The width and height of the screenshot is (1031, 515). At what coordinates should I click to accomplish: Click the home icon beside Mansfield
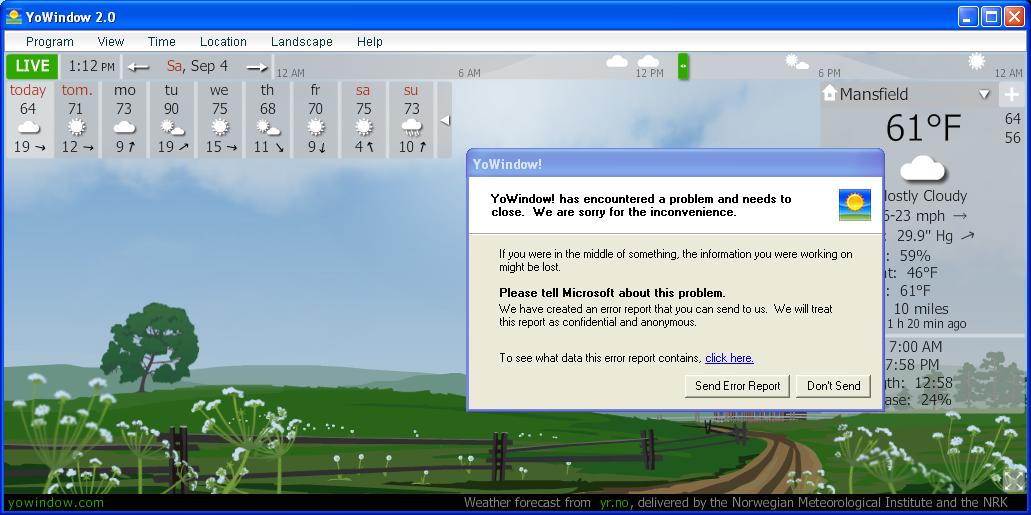tap(829, 93)
